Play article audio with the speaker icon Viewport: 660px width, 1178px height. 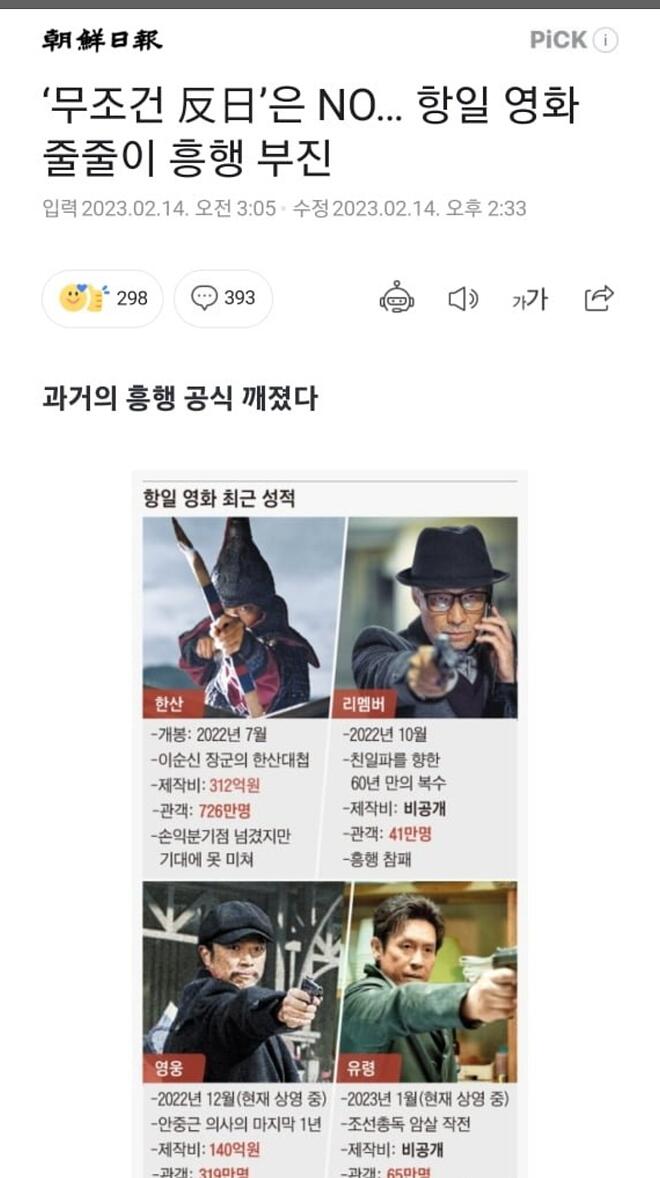[x=463, y=299]
